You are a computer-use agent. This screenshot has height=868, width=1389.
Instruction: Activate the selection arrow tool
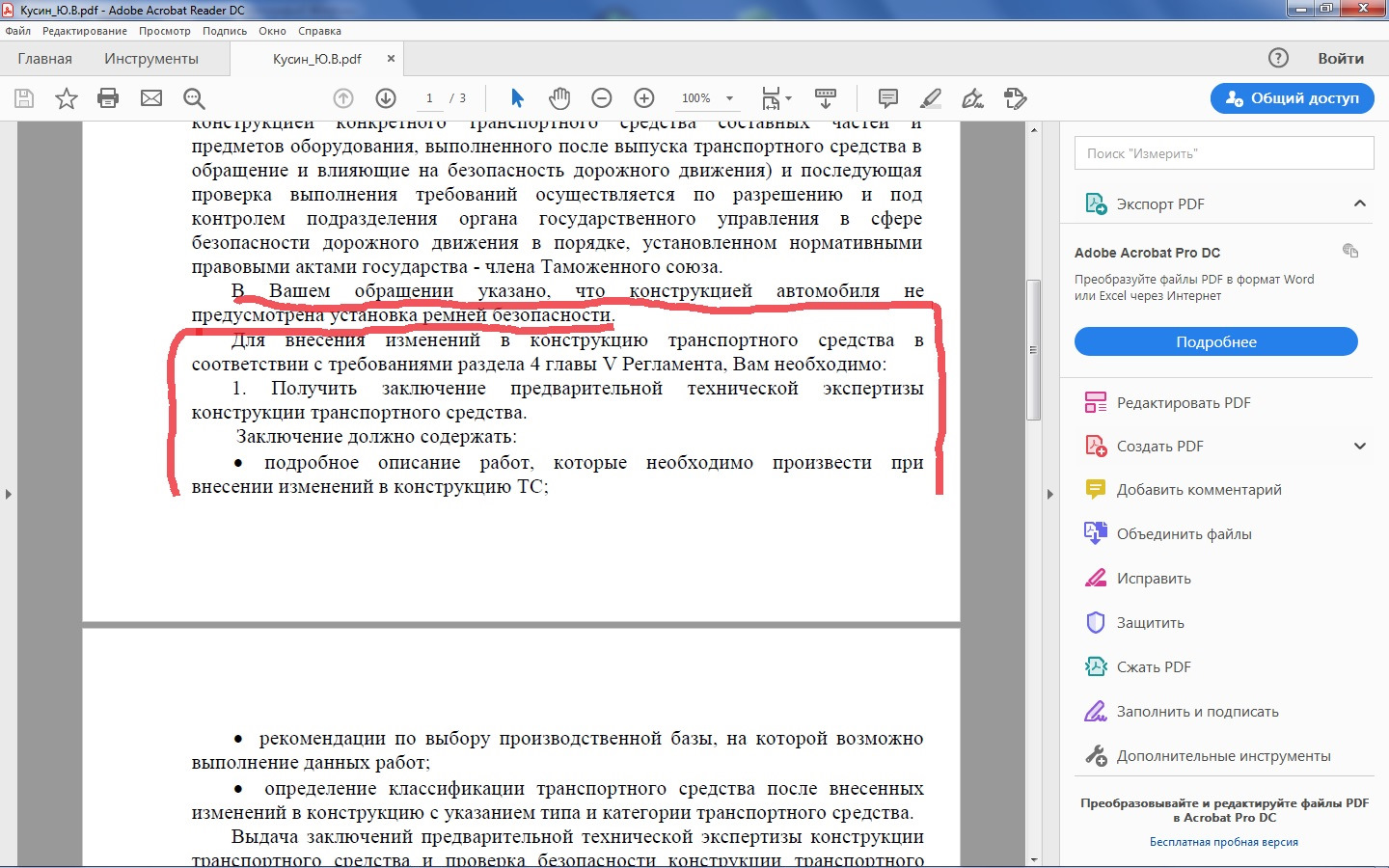(517, 98)
